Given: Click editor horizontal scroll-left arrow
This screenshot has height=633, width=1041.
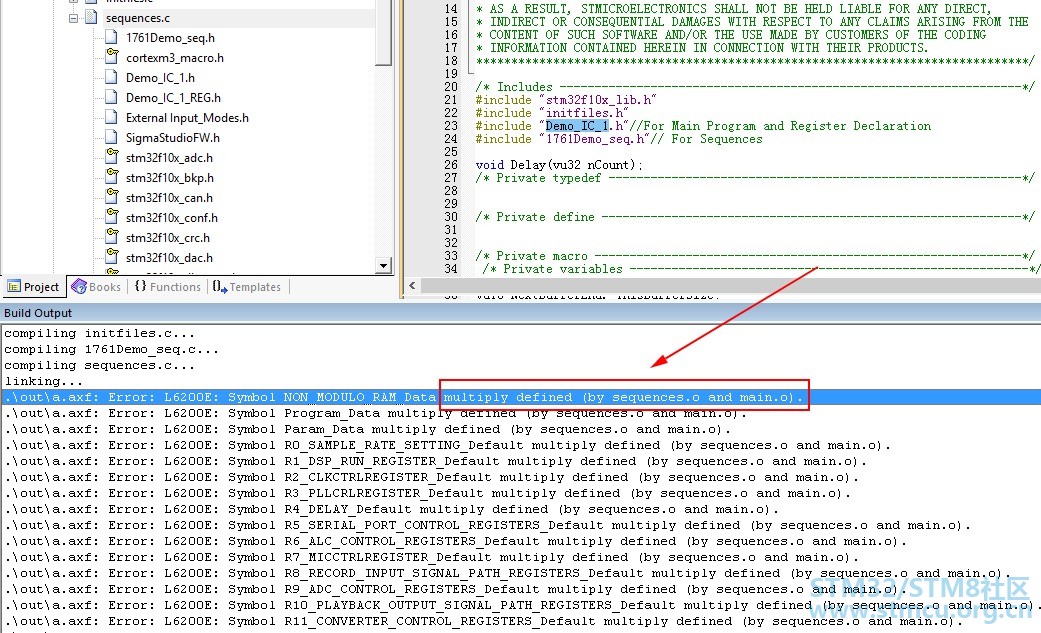Looking at the screenshot, I should pyautogui.click(x=412, y=286).
